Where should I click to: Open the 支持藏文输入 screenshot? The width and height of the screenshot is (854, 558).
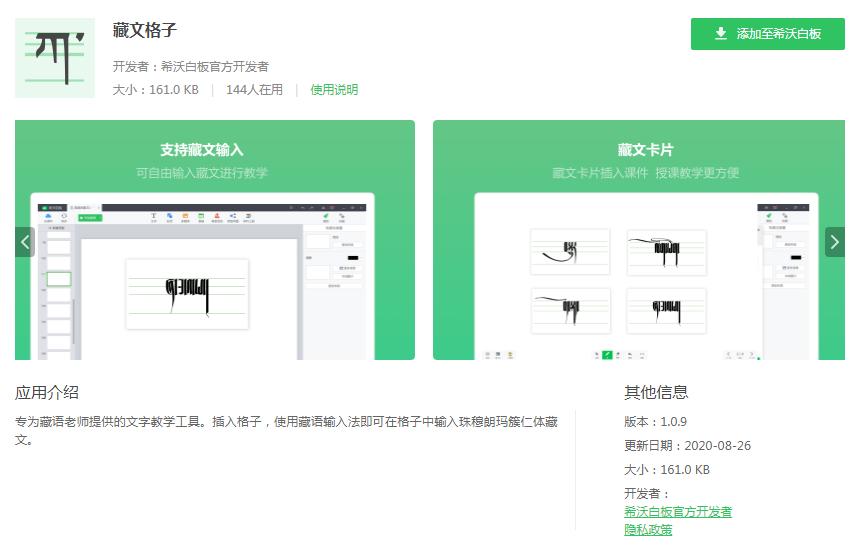click(215, 240)
